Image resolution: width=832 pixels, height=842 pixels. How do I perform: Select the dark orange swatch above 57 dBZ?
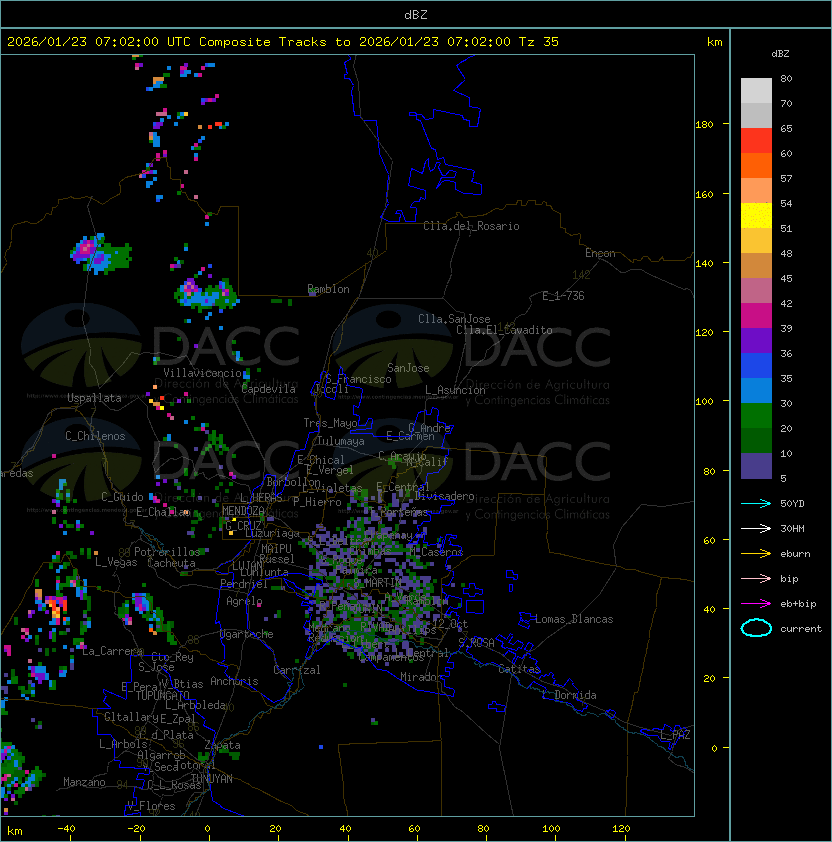tap(756, 165)
